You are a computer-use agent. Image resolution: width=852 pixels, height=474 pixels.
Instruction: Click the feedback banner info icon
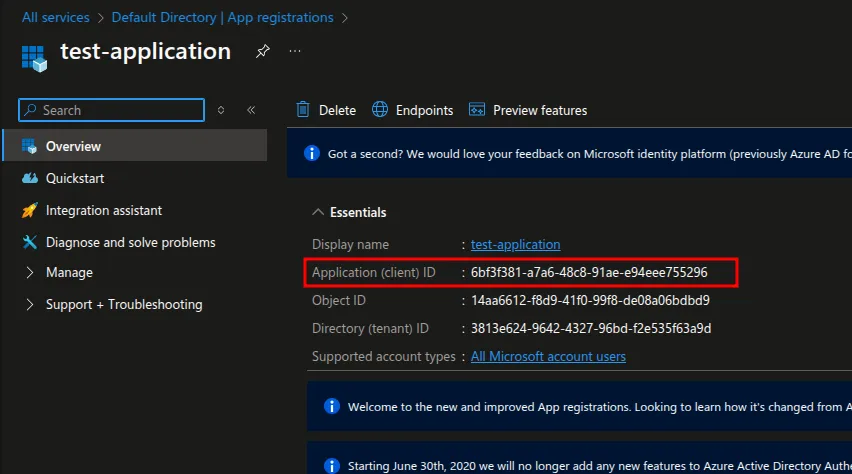point(312,153)
